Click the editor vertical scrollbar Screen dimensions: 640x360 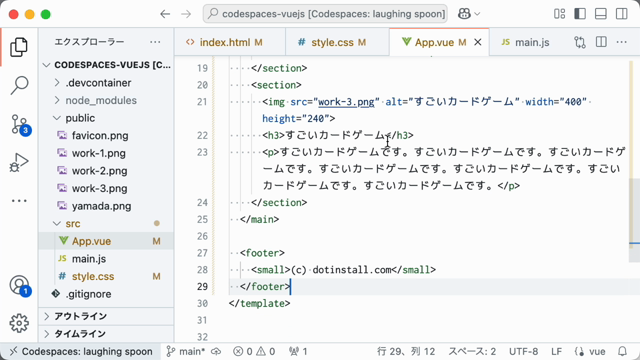pyautogui.click(x=634, y=161)
